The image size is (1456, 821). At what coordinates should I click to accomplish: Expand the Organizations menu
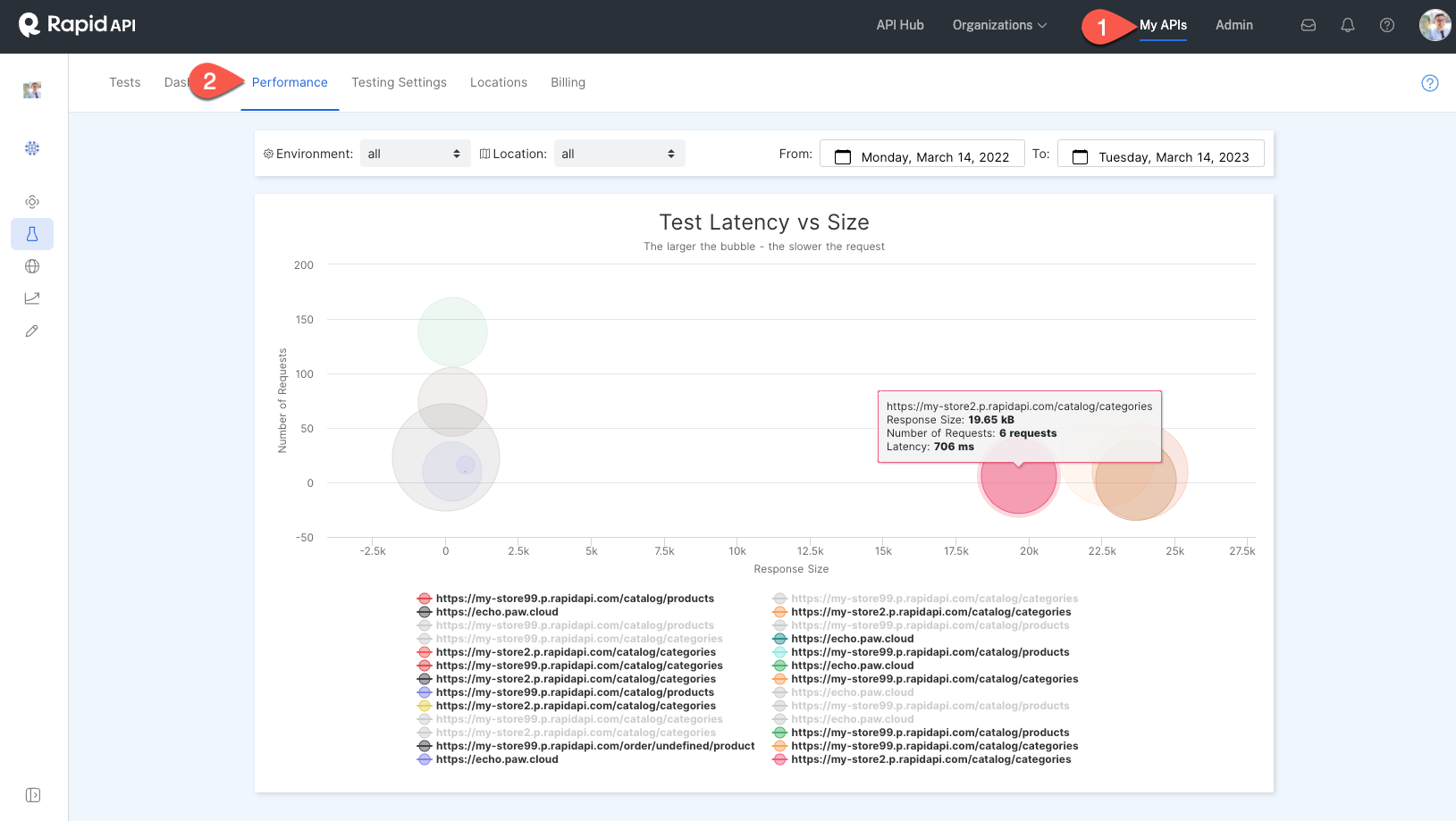pyautogui.click(x=999, y=25)
